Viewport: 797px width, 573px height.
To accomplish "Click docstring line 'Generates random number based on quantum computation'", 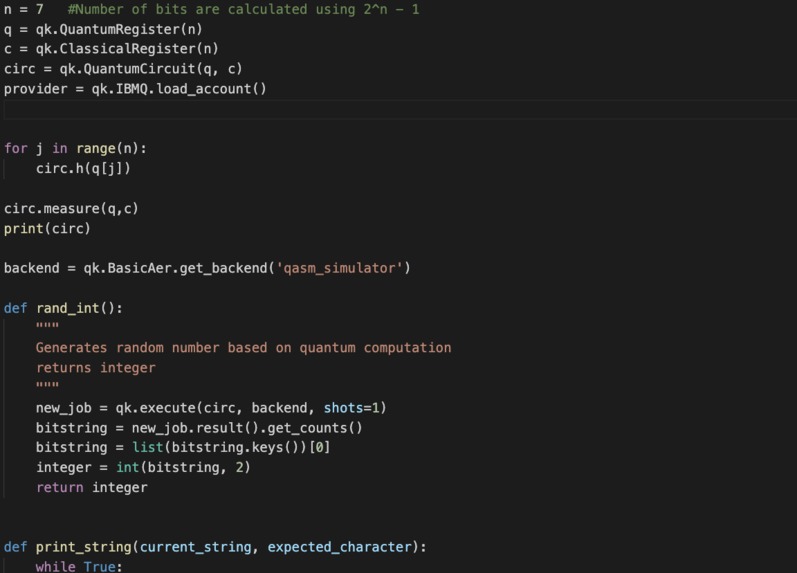I will (x=243, y=348).
